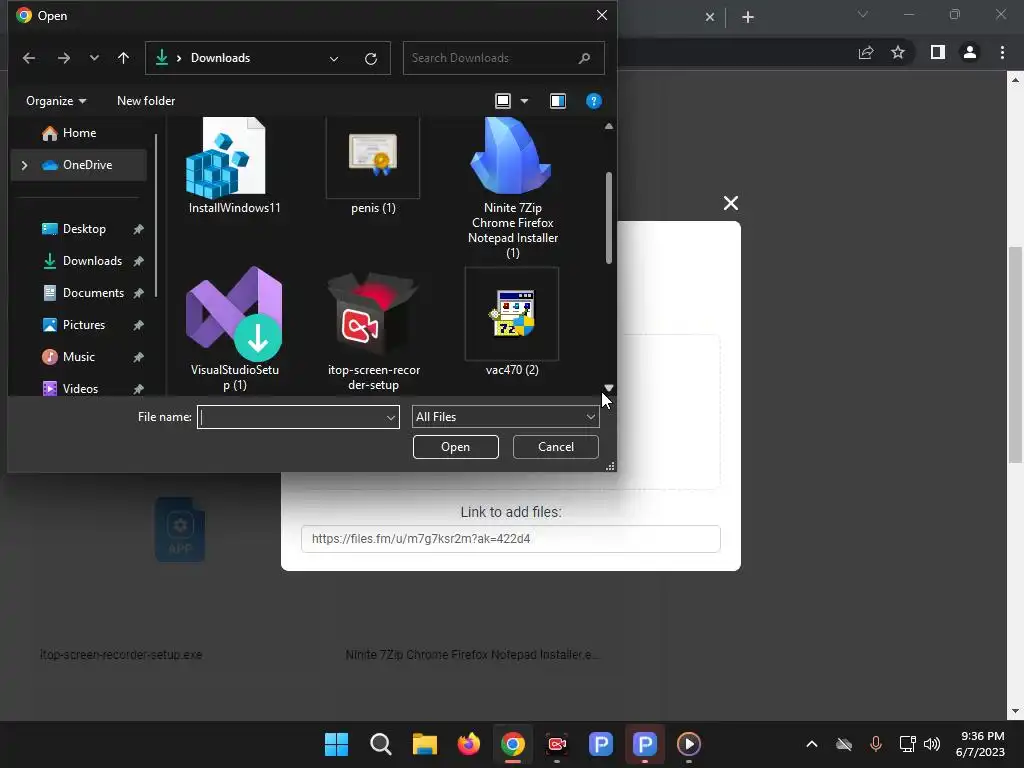Expand the address bar path history dropdown
The height and width of the screenshot is (768, 1024).
[x=334, y=59]
